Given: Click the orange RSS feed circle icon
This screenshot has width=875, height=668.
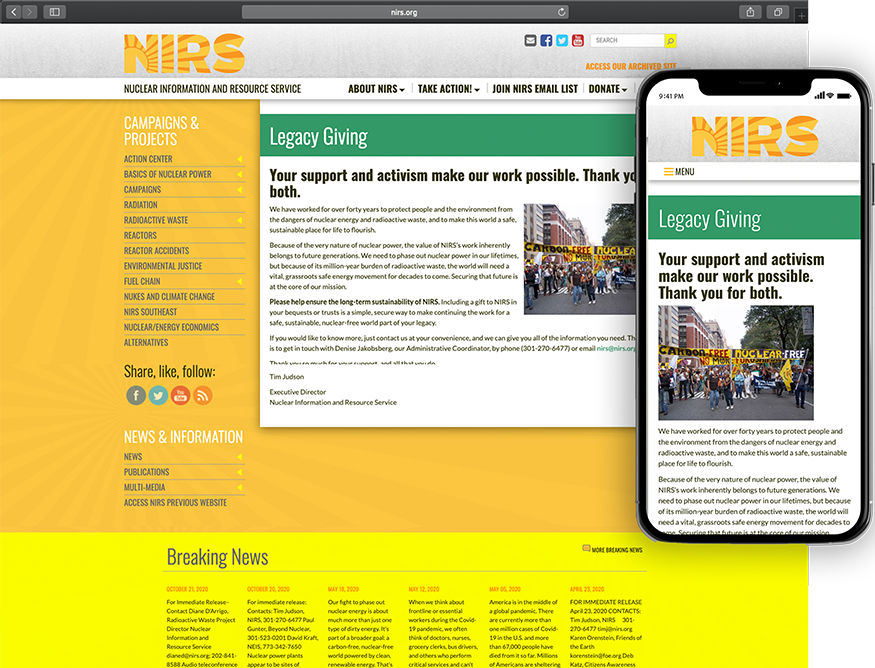Looking at the screenshot, I should (203, 395).
